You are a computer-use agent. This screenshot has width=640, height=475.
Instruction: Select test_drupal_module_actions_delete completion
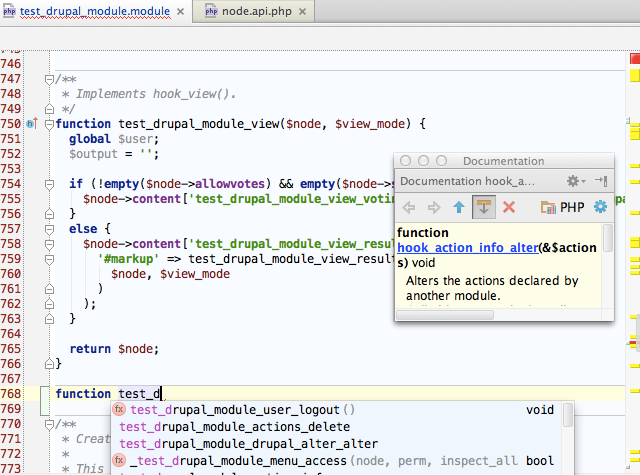tap(336, 426)
